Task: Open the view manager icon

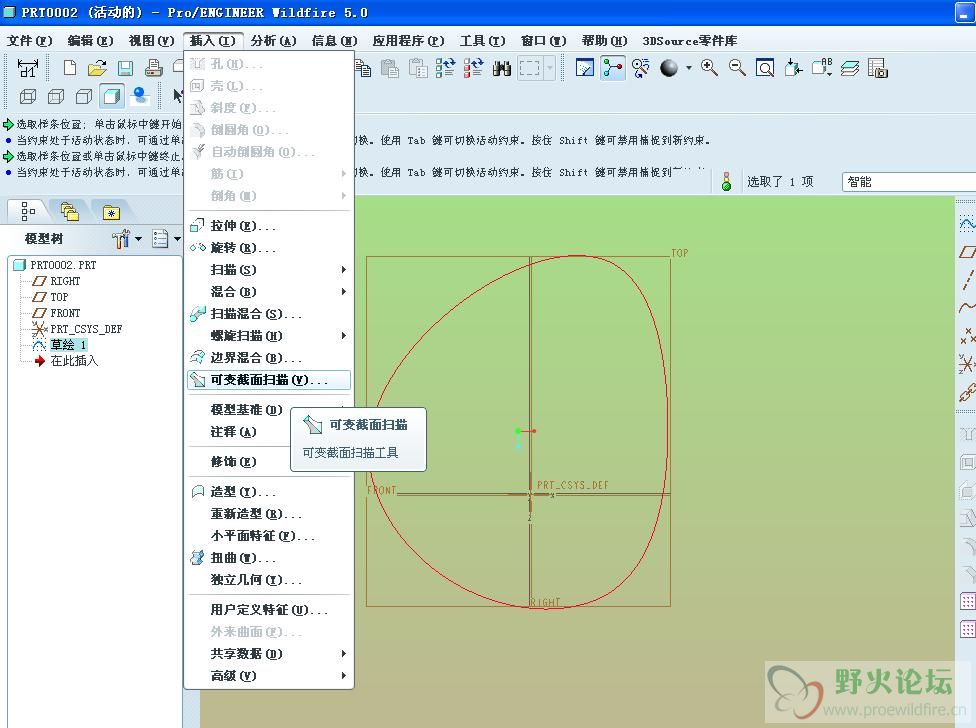Action: (878, 68)
